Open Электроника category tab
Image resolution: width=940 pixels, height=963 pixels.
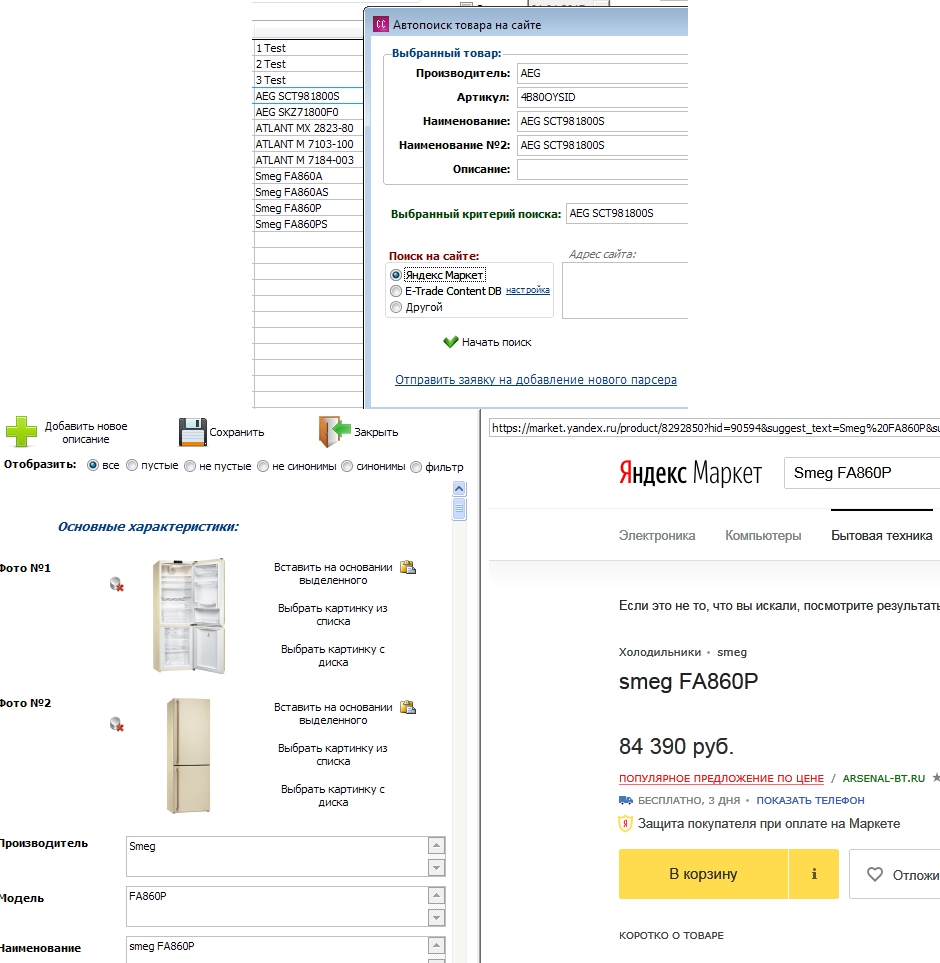[x=657, y=536]
